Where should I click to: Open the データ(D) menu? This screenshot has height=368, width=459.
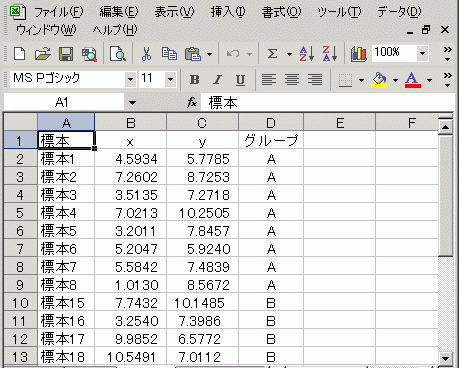(x=399, y=12)
